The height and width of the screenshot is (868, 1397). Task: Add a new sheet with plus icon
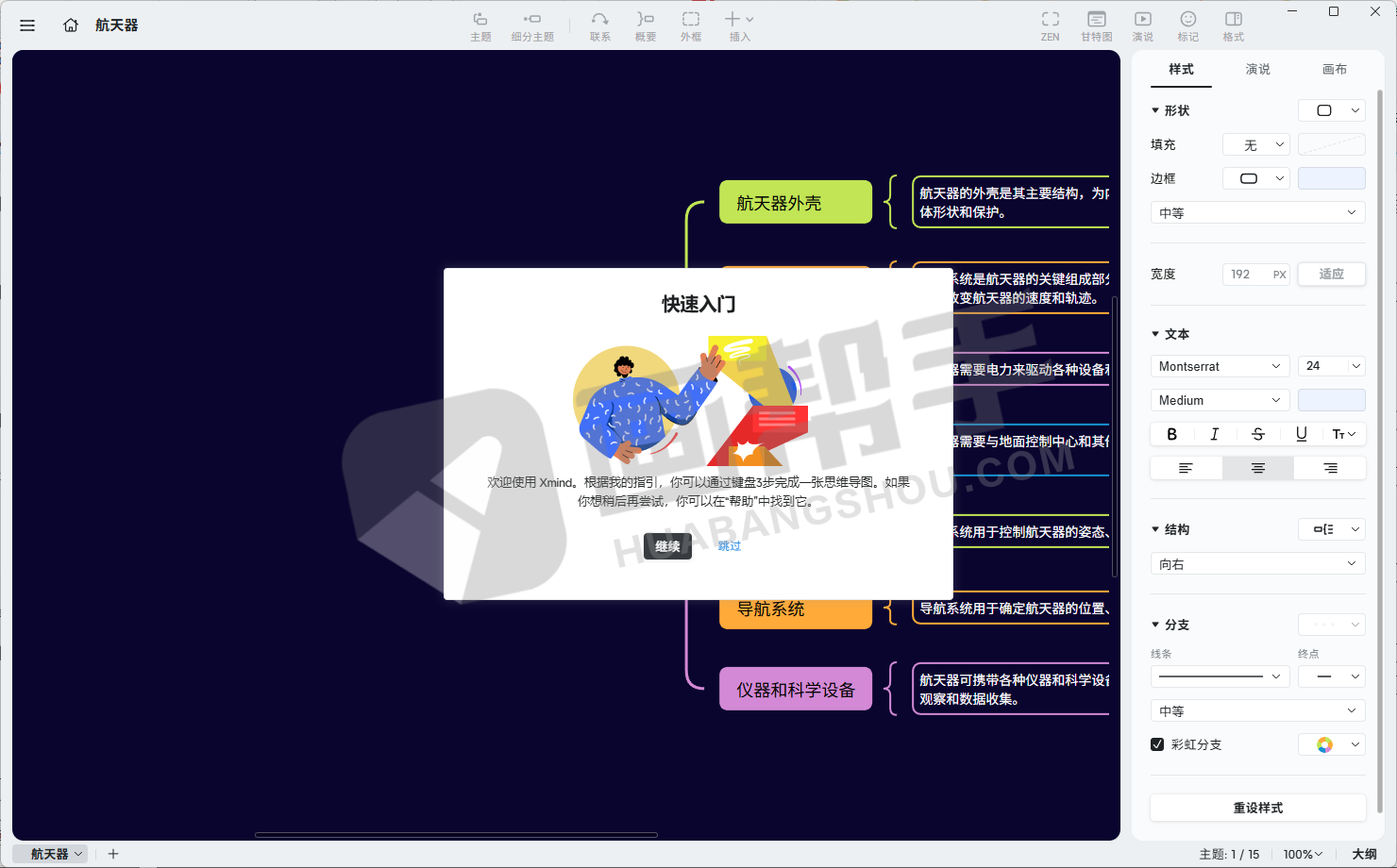click(x=113, y=854)
